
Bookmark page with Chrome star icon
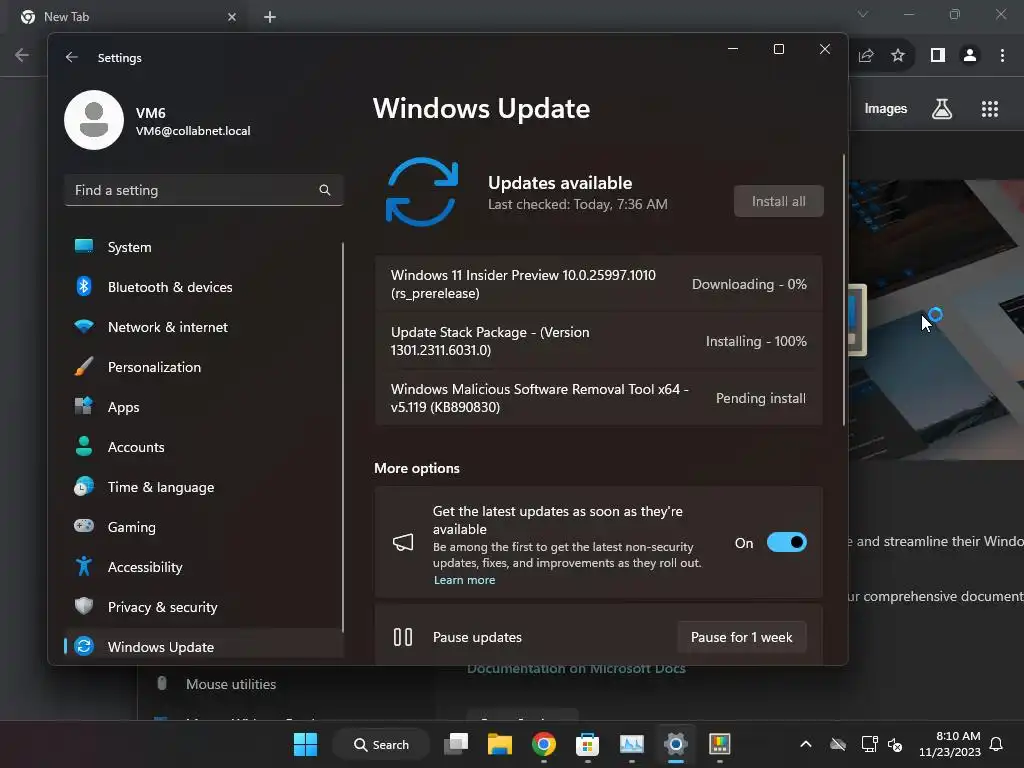click(x=898, y=56)
